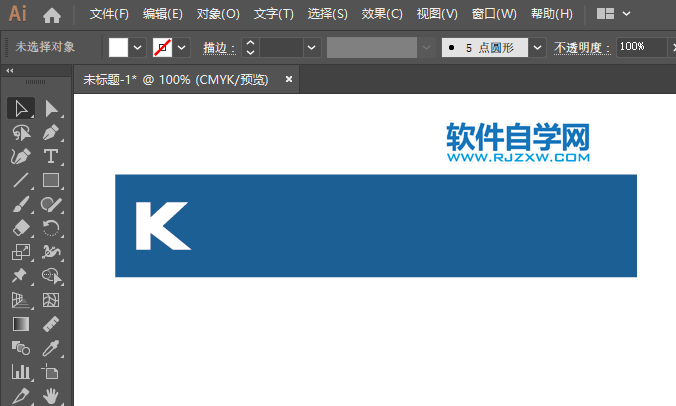Open the 窗口(W) menu

(x=494, y=14)
